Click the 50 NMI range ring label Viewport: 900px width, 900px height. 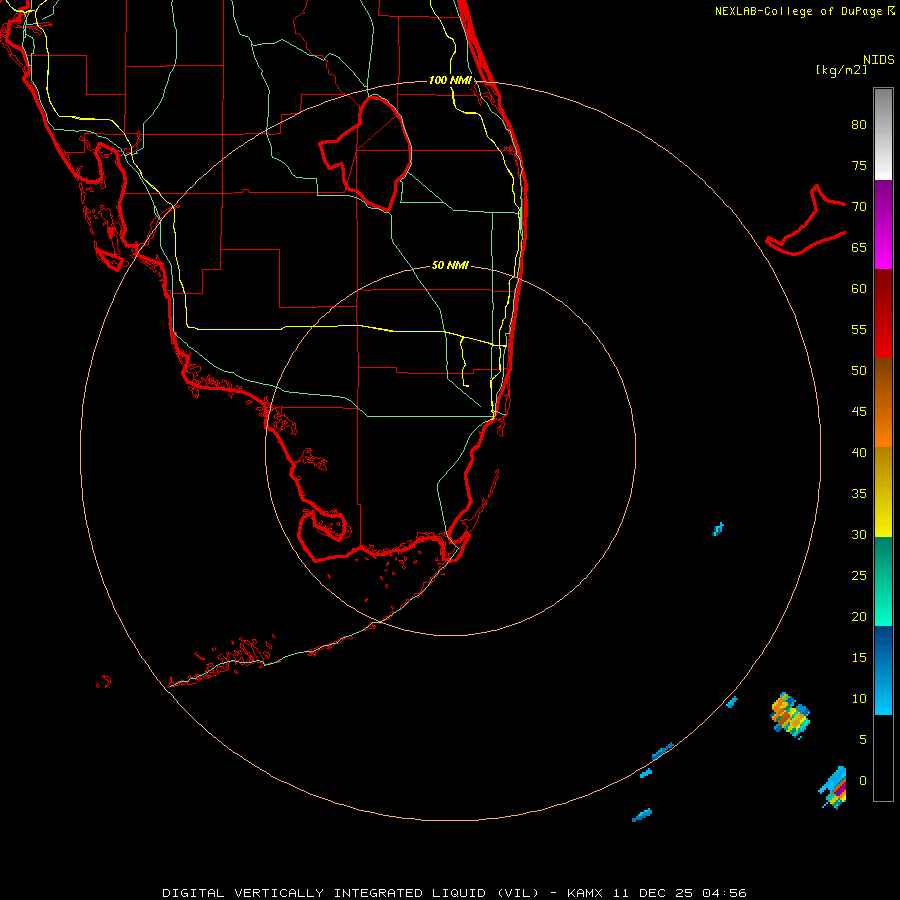coord(450,265)
